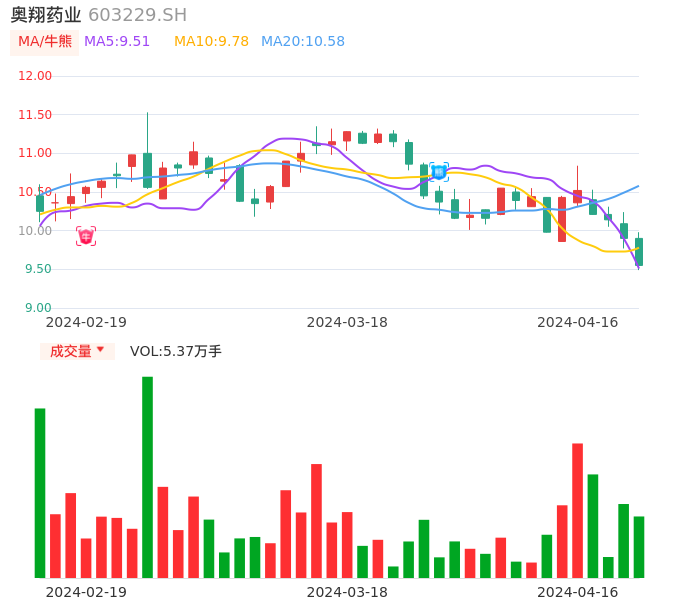Image resolution: width=686 pixels, height=606 pixels.
Task: Click the 2024-04-16 date label under volume chart
Action: click(578, 592)
